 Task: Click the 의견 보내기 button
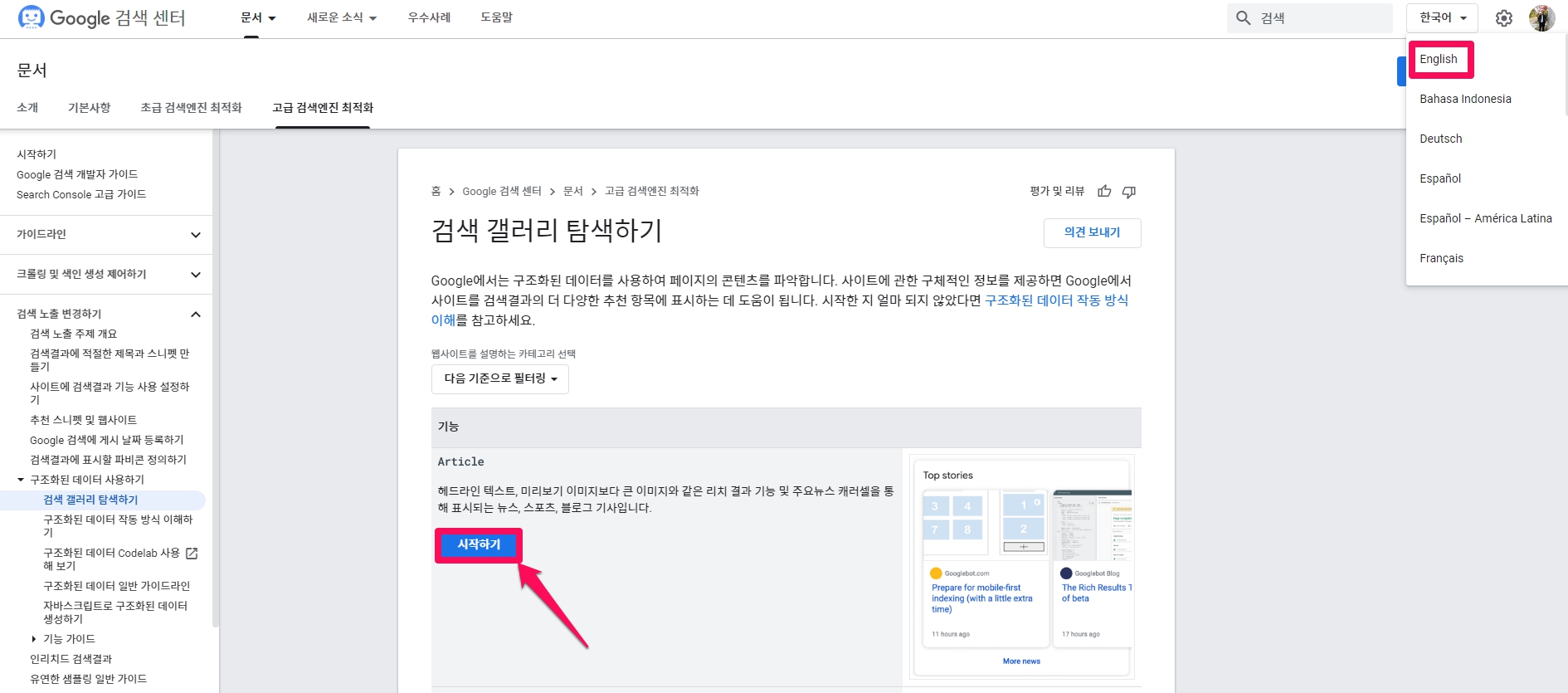(x=1092, y=232)
